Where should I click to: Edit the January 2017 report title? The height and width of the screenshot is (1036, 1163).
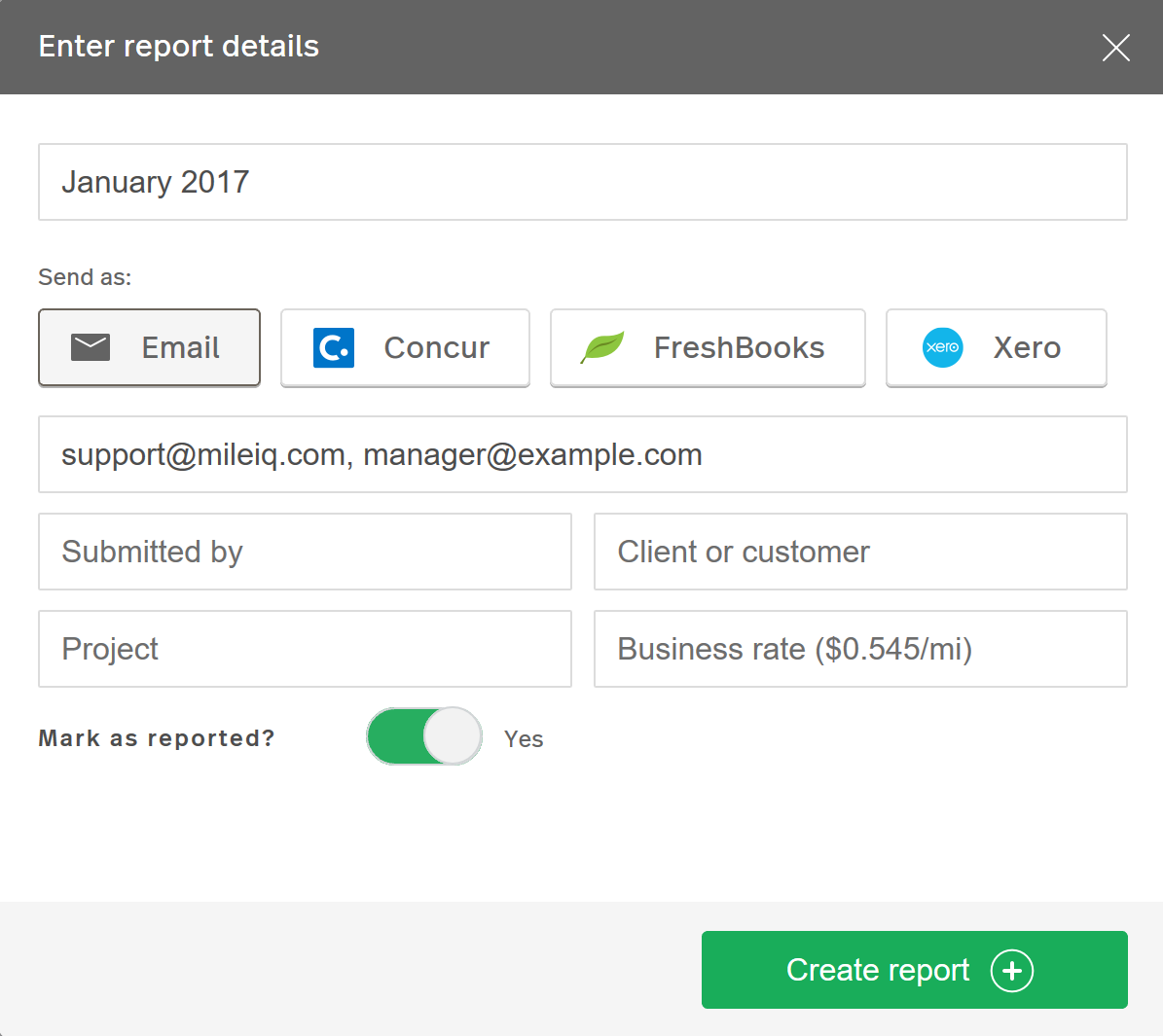pos(582,182)
